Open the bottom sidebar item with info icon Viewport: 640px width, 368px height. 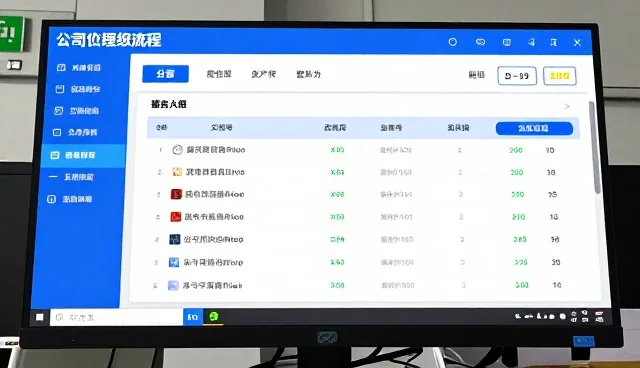pyautogui.click(x=70, y=200)
